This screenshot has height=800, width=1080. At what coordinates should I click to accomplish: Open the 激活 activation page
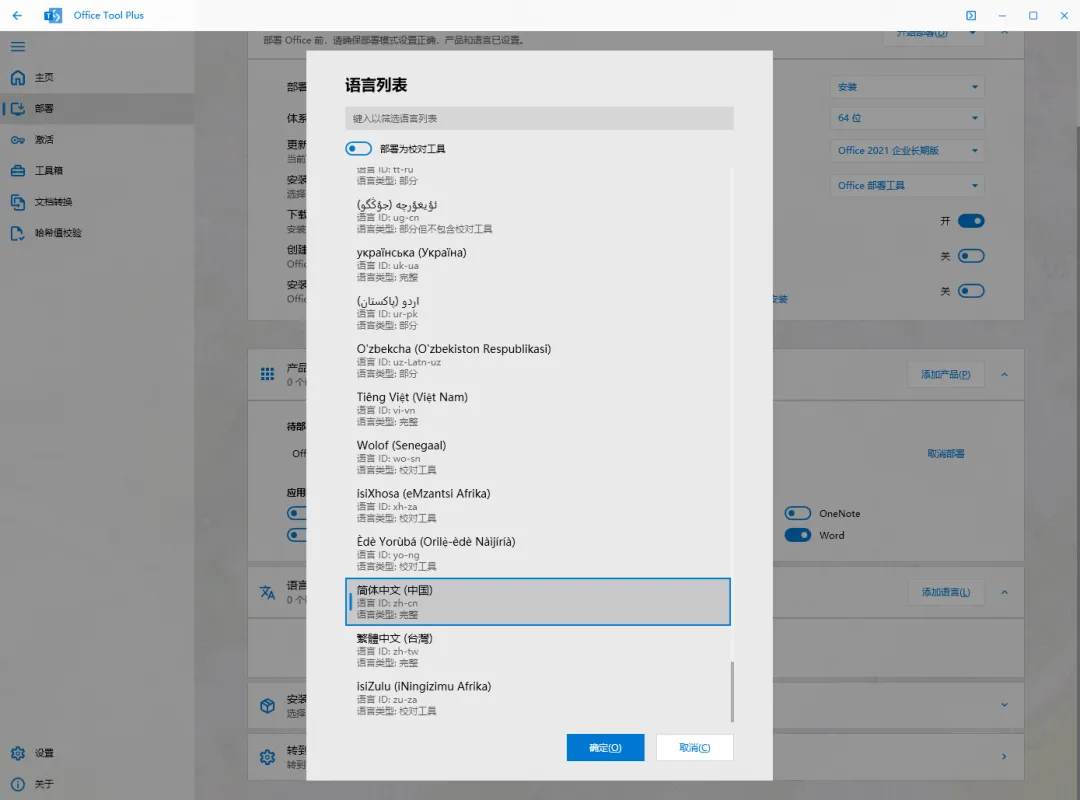(x=97, y=139)
